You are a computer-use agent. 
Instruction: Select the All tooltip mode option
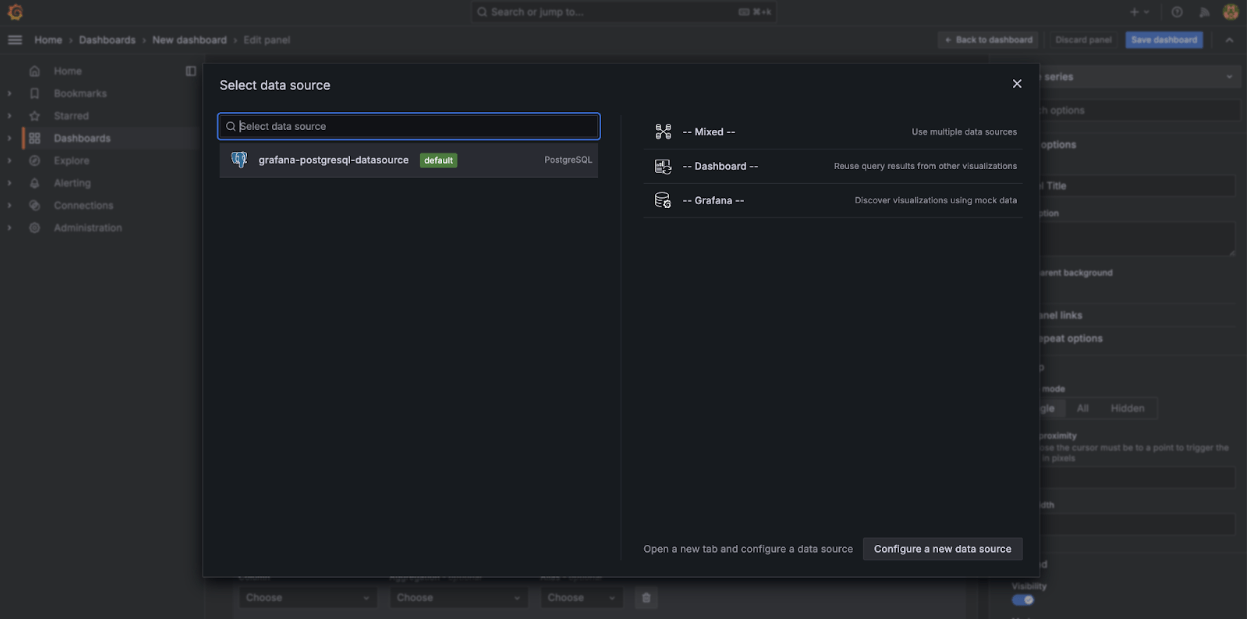pyautogui.click(x=1082, y=408)
